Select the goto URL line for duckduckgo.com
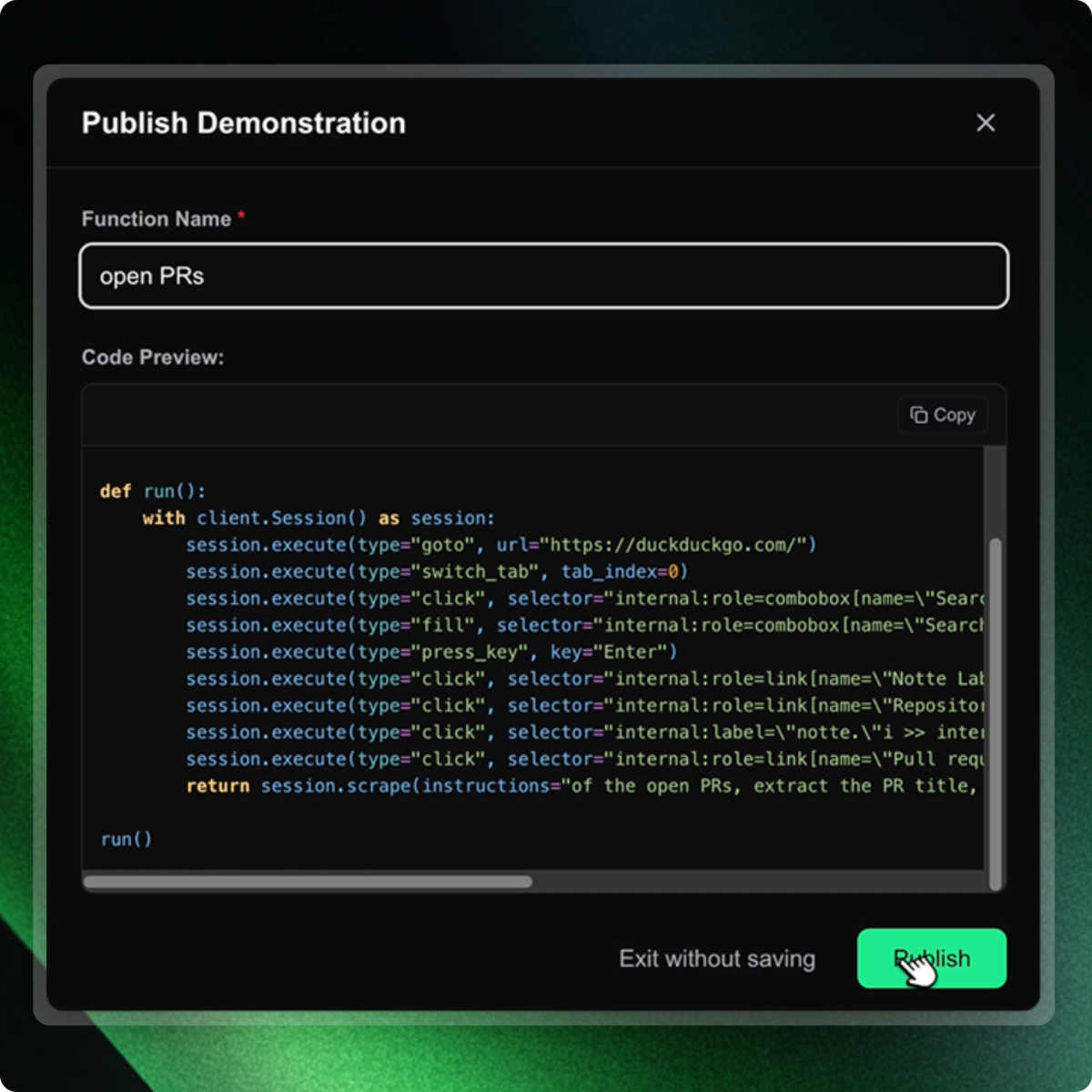Screen dimensions: 1092x1092 (500, 544)
